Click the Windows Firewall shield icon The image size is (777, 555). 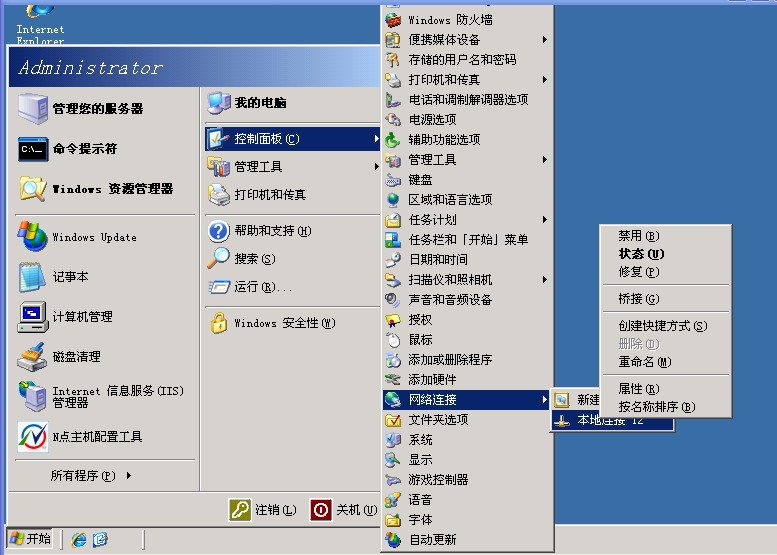pyautogui.click(x=393, y=20)
